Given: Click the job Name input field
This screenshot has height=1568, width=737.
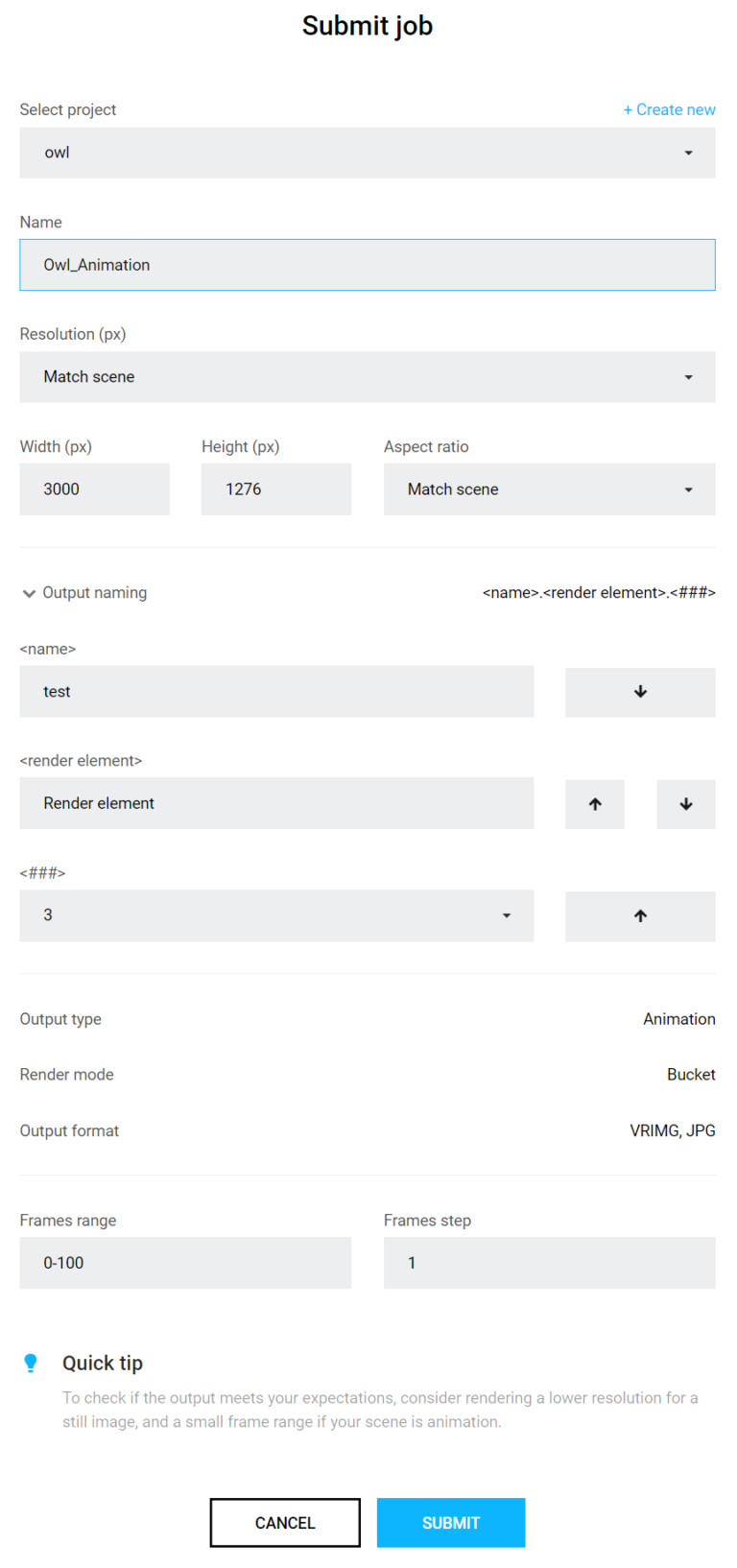Looking at the screenshot, I should [367, 265].
